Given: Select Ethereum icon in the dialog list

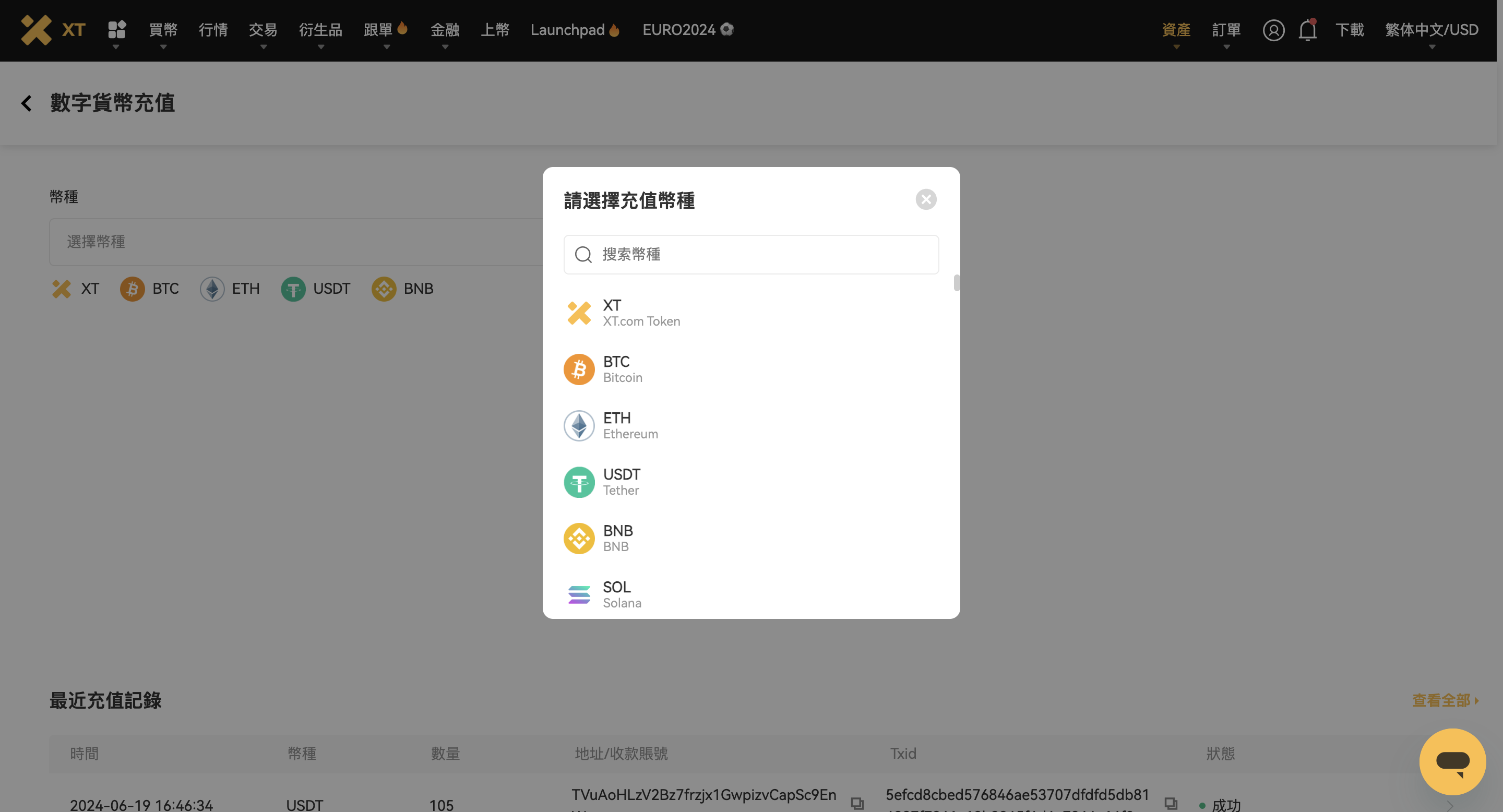Looking at the screenshot, I should point(579,426).
